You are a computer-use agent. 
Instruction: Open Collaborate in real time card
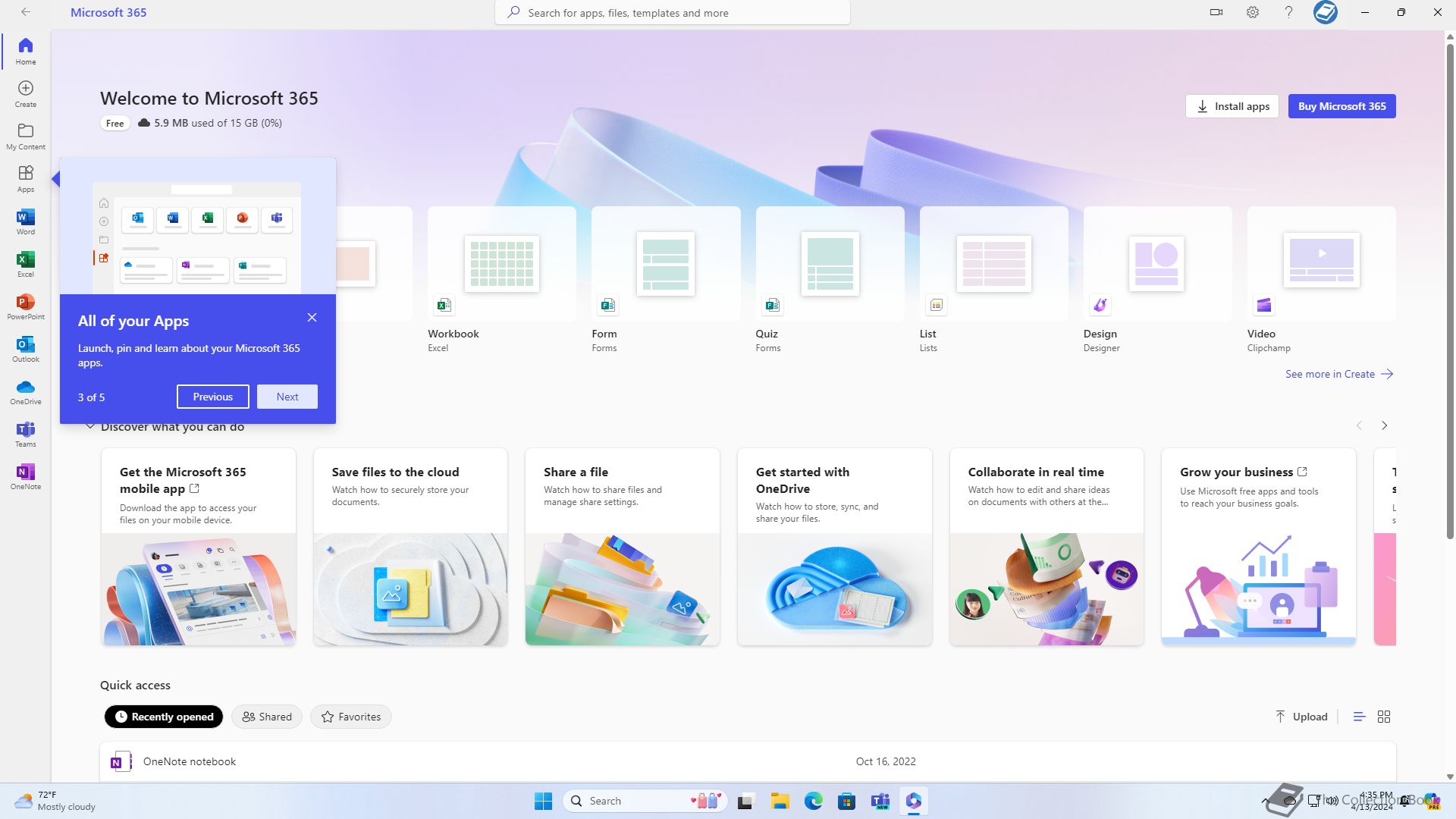pyautogui.click(x=1046, y=547)
